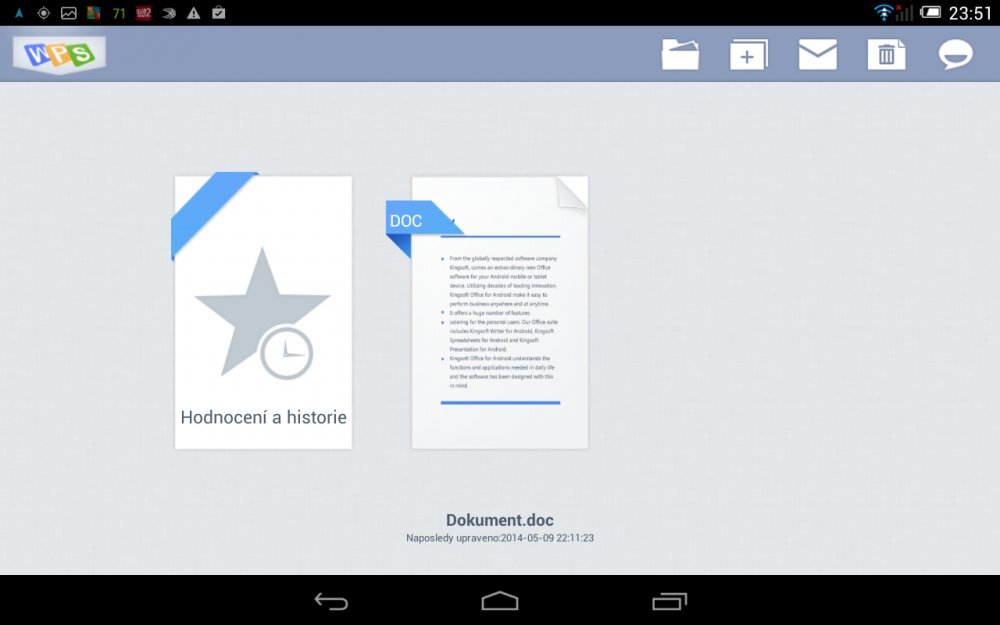Open feedback with speech bubble icon

[955, 54]
